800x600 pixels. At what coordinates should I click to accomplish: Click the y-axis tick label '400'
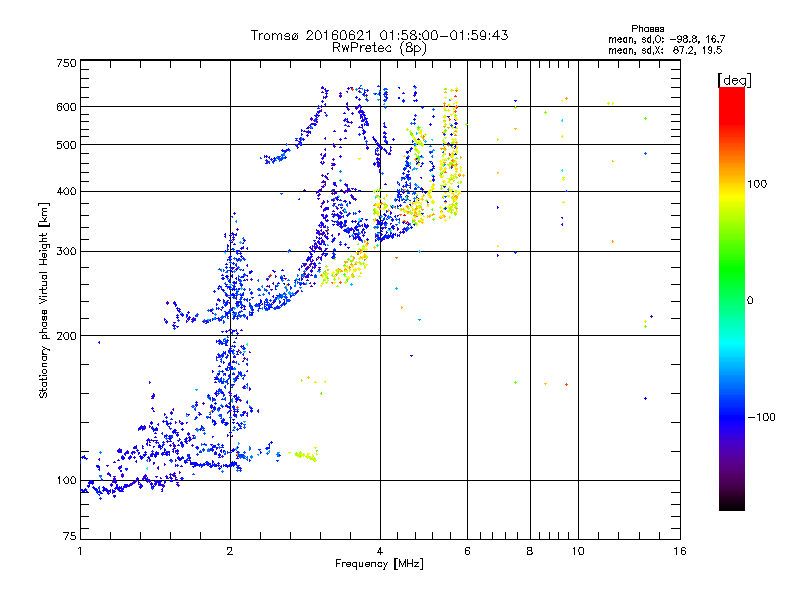(66, 192)
